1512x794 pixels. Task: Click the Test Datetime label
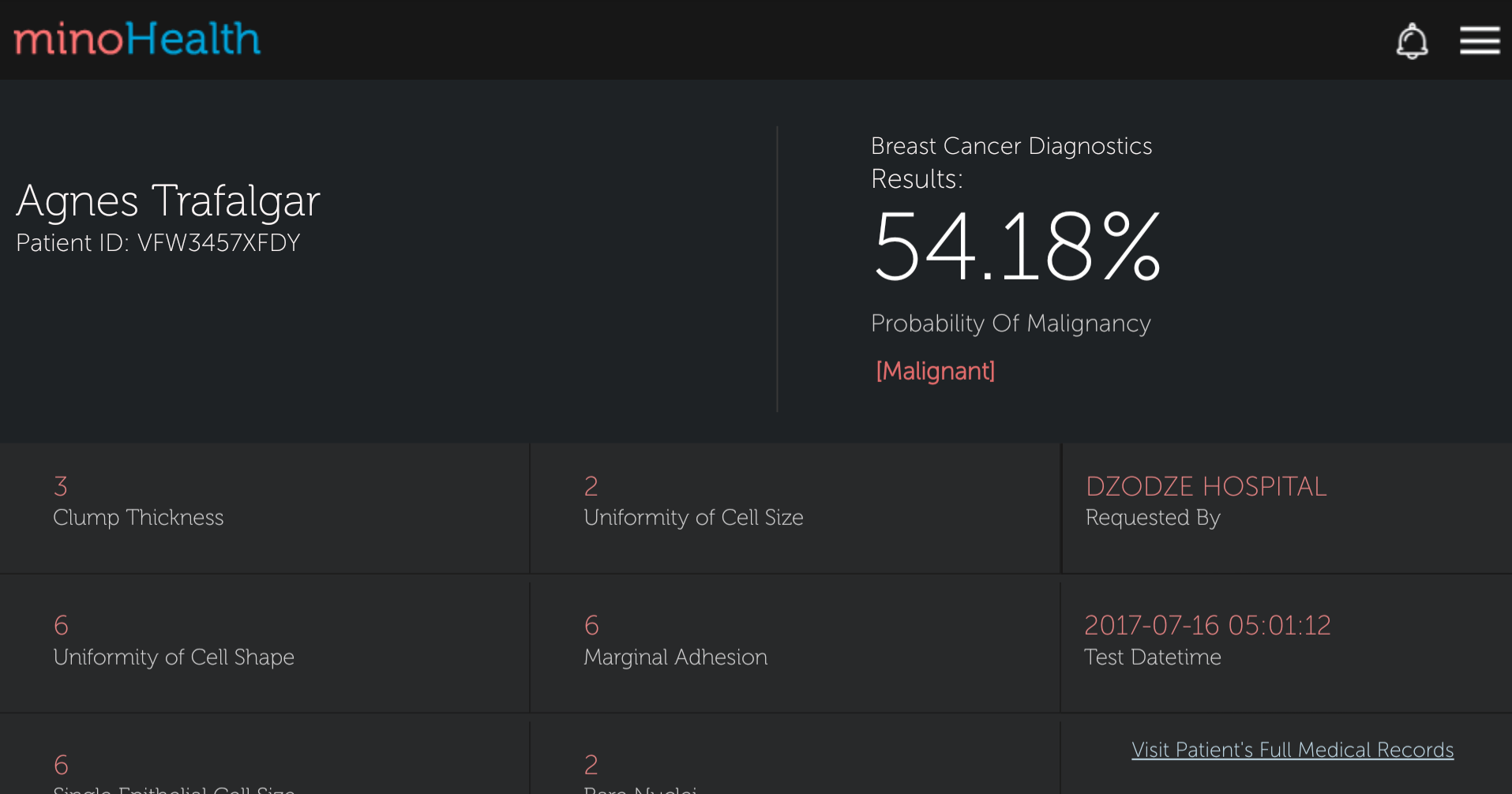[x=1153, y=657]
